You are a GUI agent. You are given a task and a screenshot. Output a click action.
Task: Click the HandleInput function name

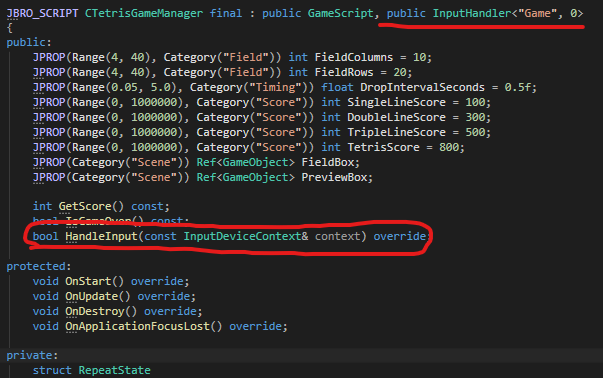point(102,236)
